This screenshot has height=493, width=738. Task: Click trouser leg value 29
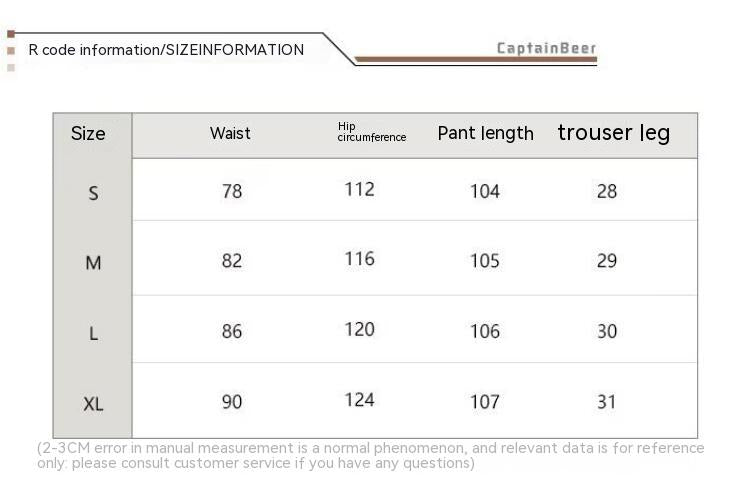coord(607,261)
